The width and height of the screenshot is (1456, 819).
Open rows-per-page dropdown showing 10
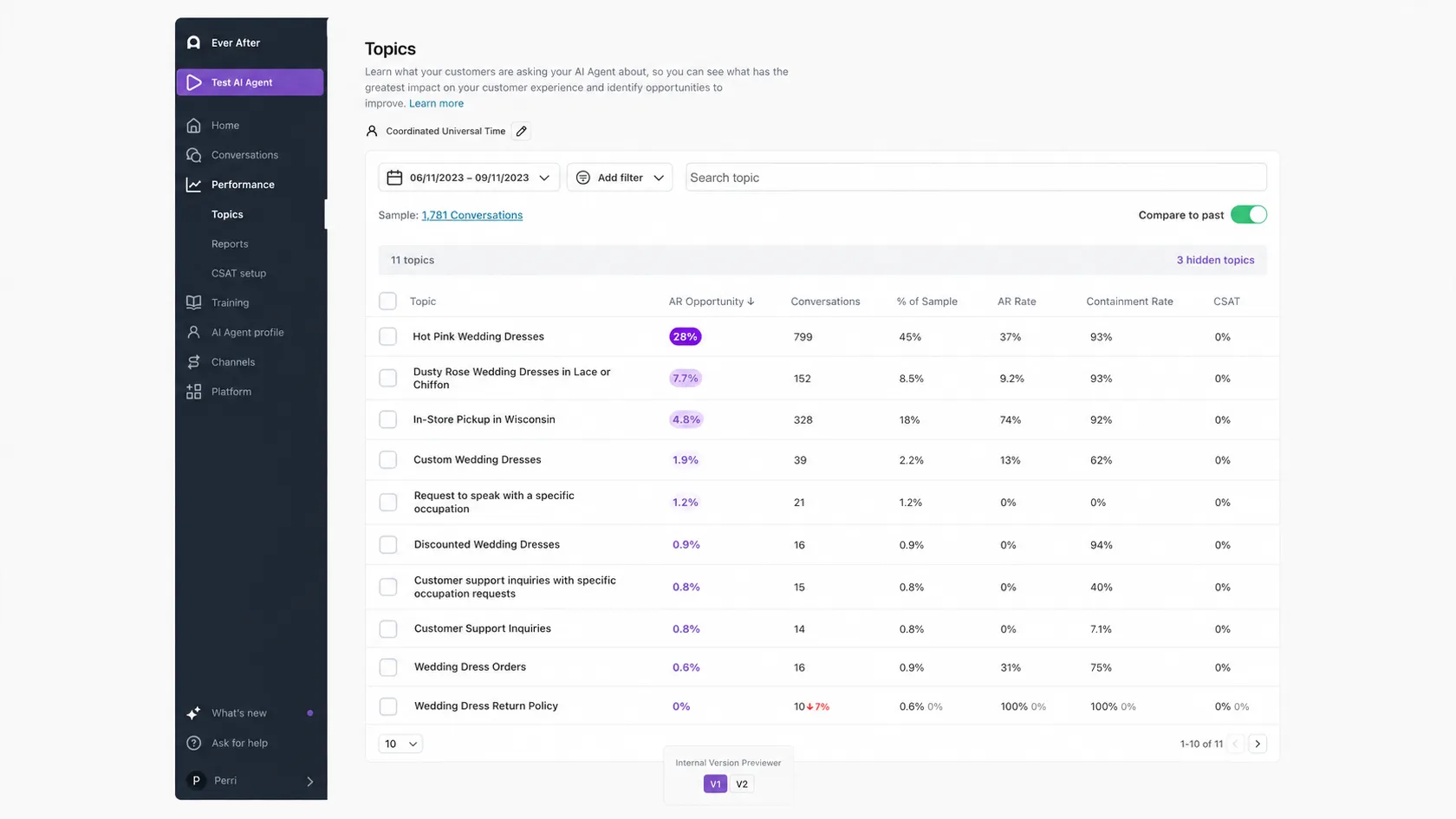(x=400, y=744)
